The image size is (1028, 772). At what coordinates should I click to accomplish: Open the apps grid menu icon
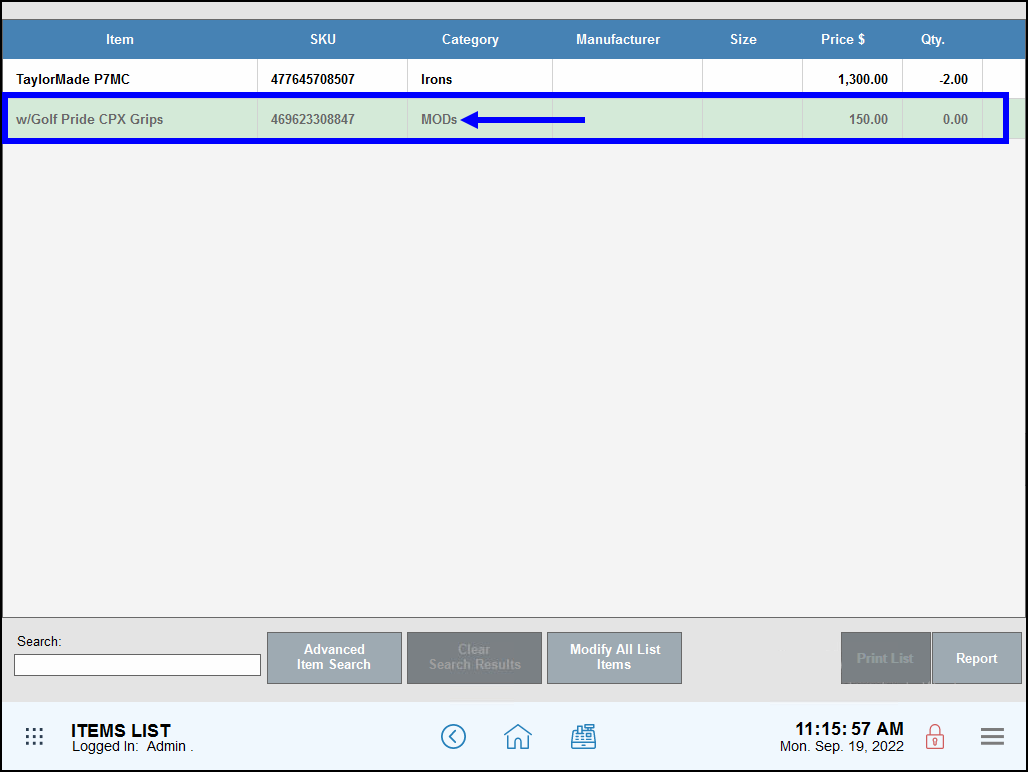tap(34, 737)
